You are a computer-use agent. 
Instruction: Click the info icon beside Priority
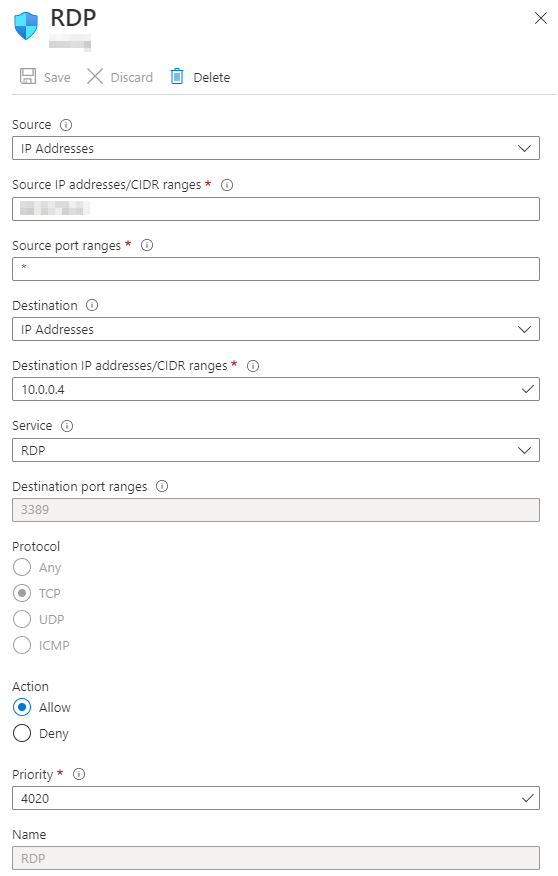(79, 774)
